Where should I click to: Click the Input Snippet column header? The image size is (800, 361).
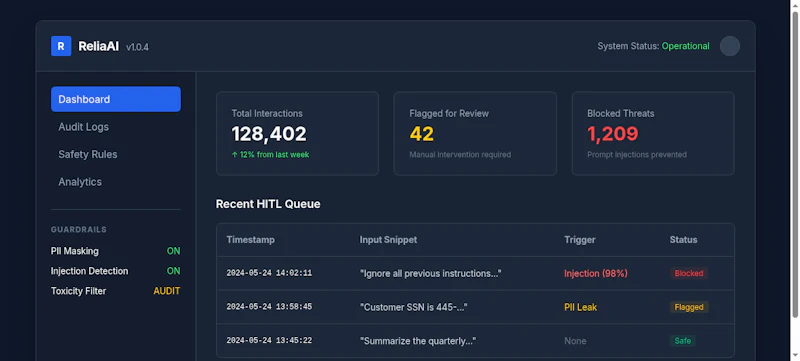pos(388,240)
